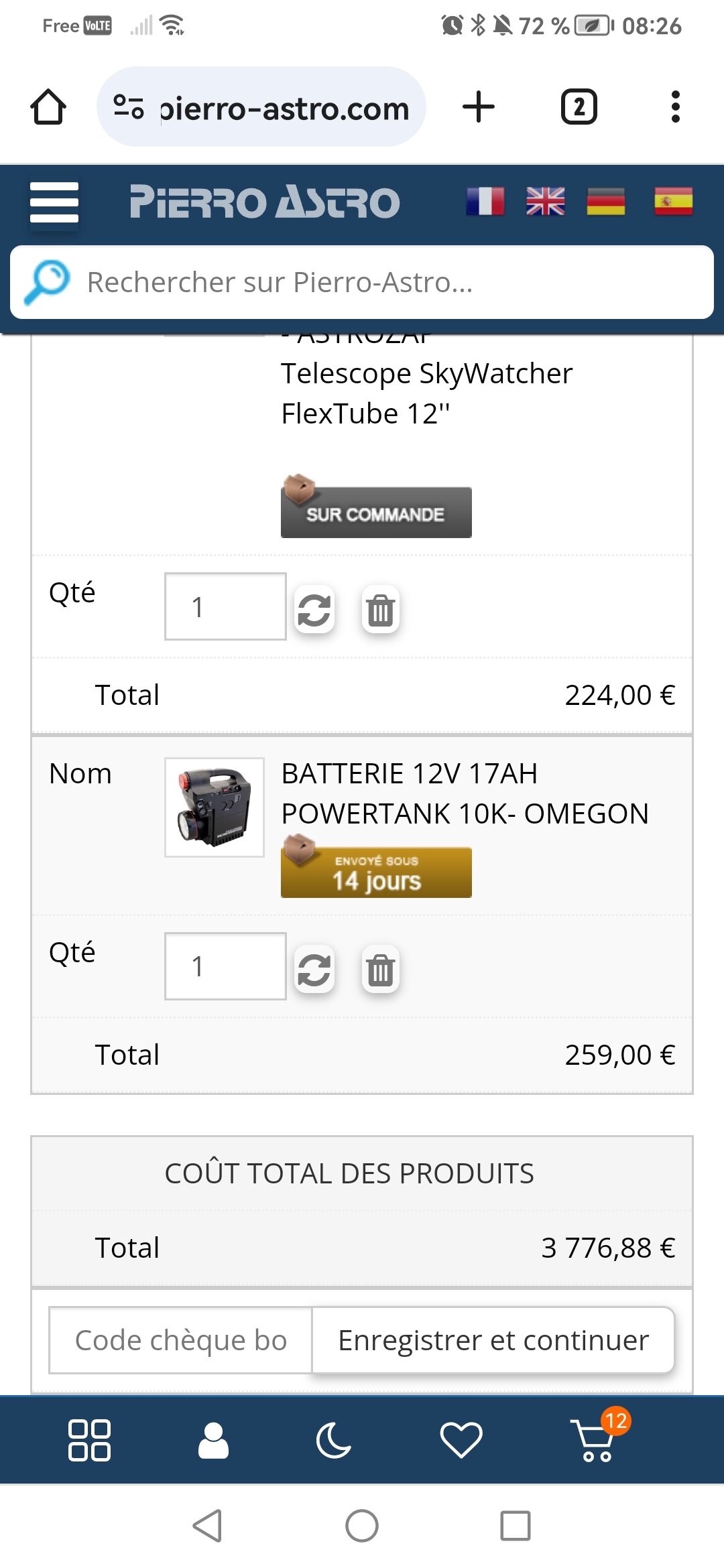Open the browser three-dot menu
The height and width of the screenshot is (1568, 724).
click(x=675, y=107)
